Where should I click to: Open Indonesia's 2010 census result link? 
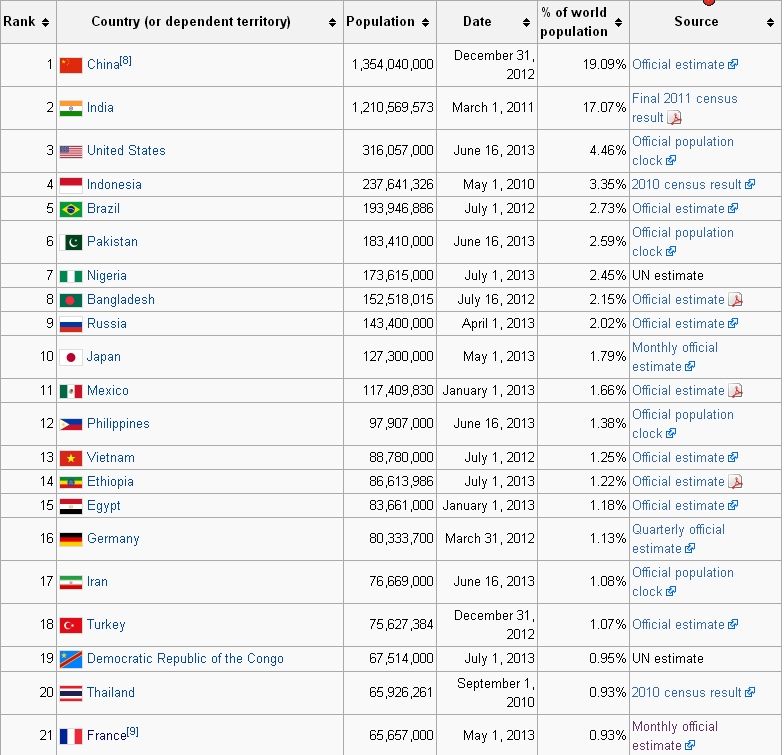686,185
